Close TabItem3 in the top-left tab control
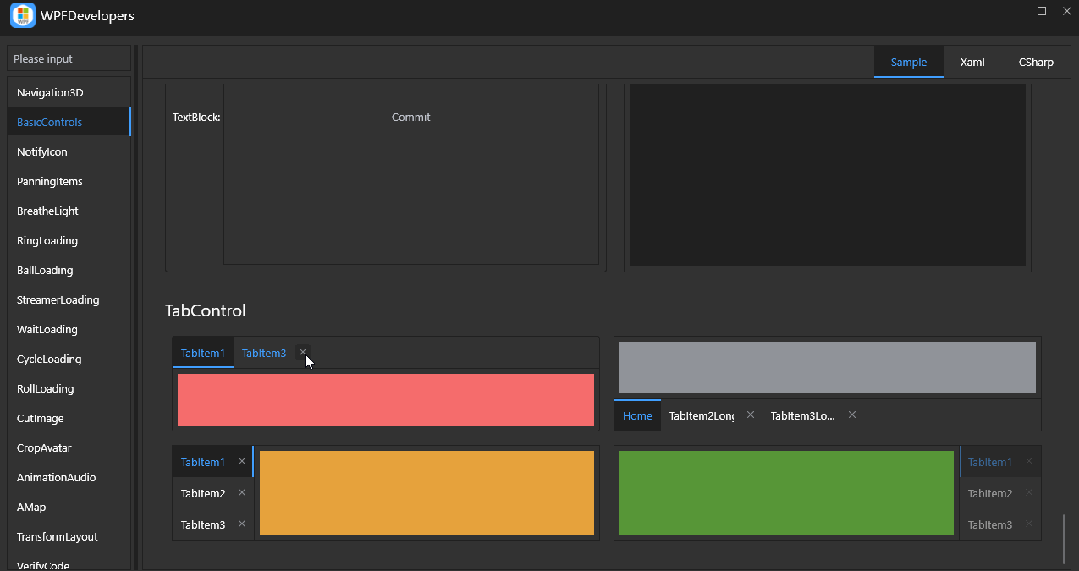This screenshot has height=571, width=1079. click(303, 352)
